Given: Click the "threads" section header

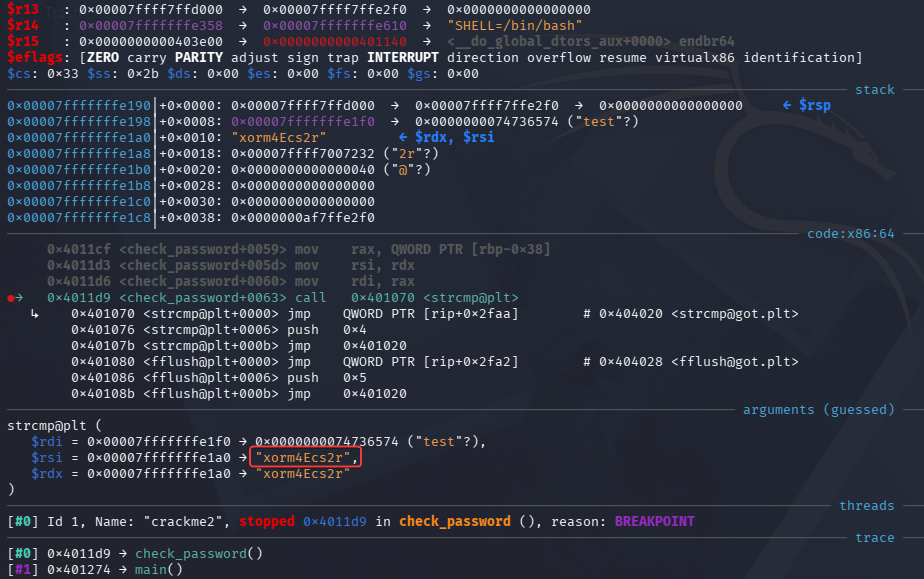Looking at the screenshot, I should (x=866, y=505).
